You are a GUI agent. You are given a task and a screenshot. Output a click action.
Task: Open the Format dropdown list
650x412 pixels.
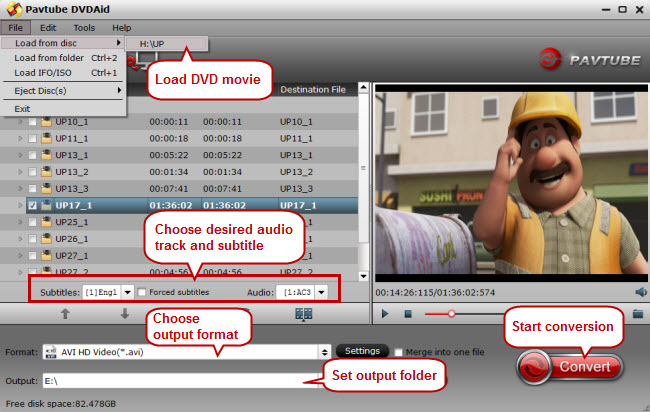tap(325, 352)
